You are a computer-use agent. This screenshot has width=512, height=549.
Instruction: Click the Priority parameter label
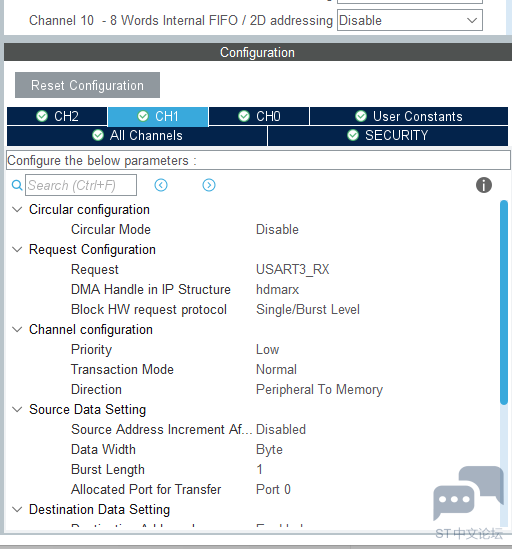click(91, 349)
